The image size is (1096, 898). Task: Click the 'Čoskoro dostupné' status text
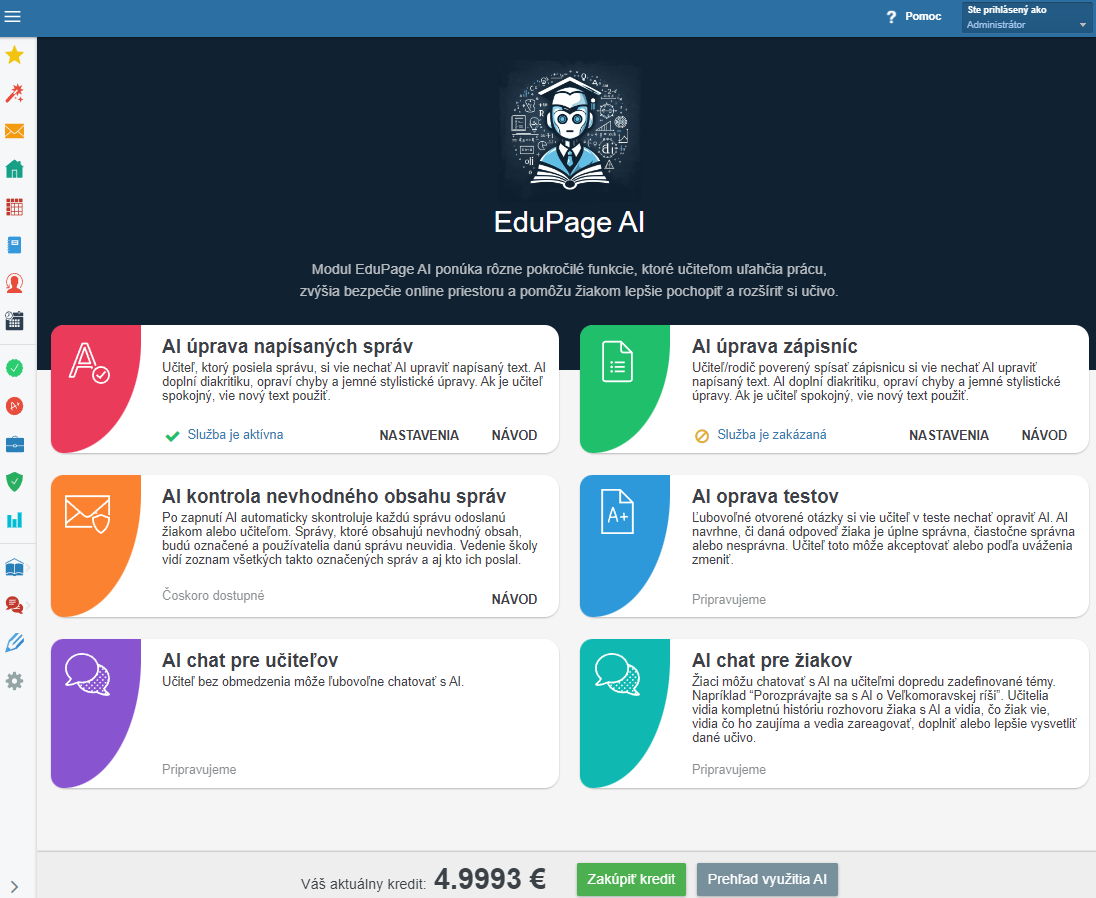213,595
